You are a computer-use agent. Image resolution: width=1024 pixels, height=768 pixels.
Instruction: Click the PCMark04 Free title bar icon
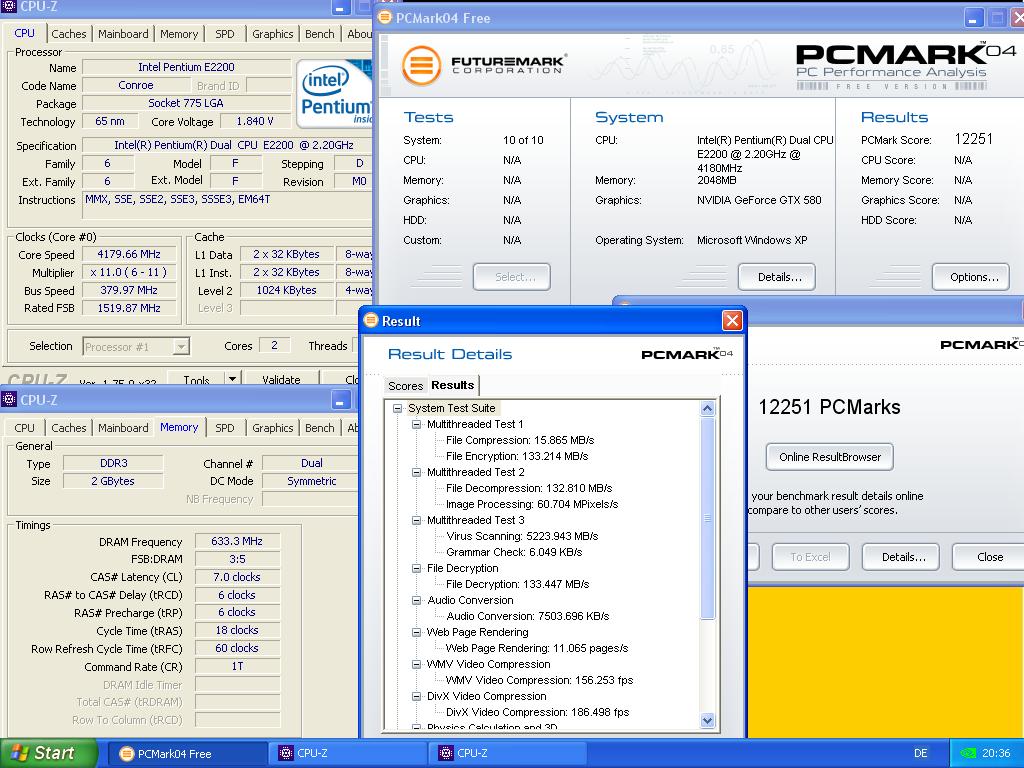click(385, 18)
